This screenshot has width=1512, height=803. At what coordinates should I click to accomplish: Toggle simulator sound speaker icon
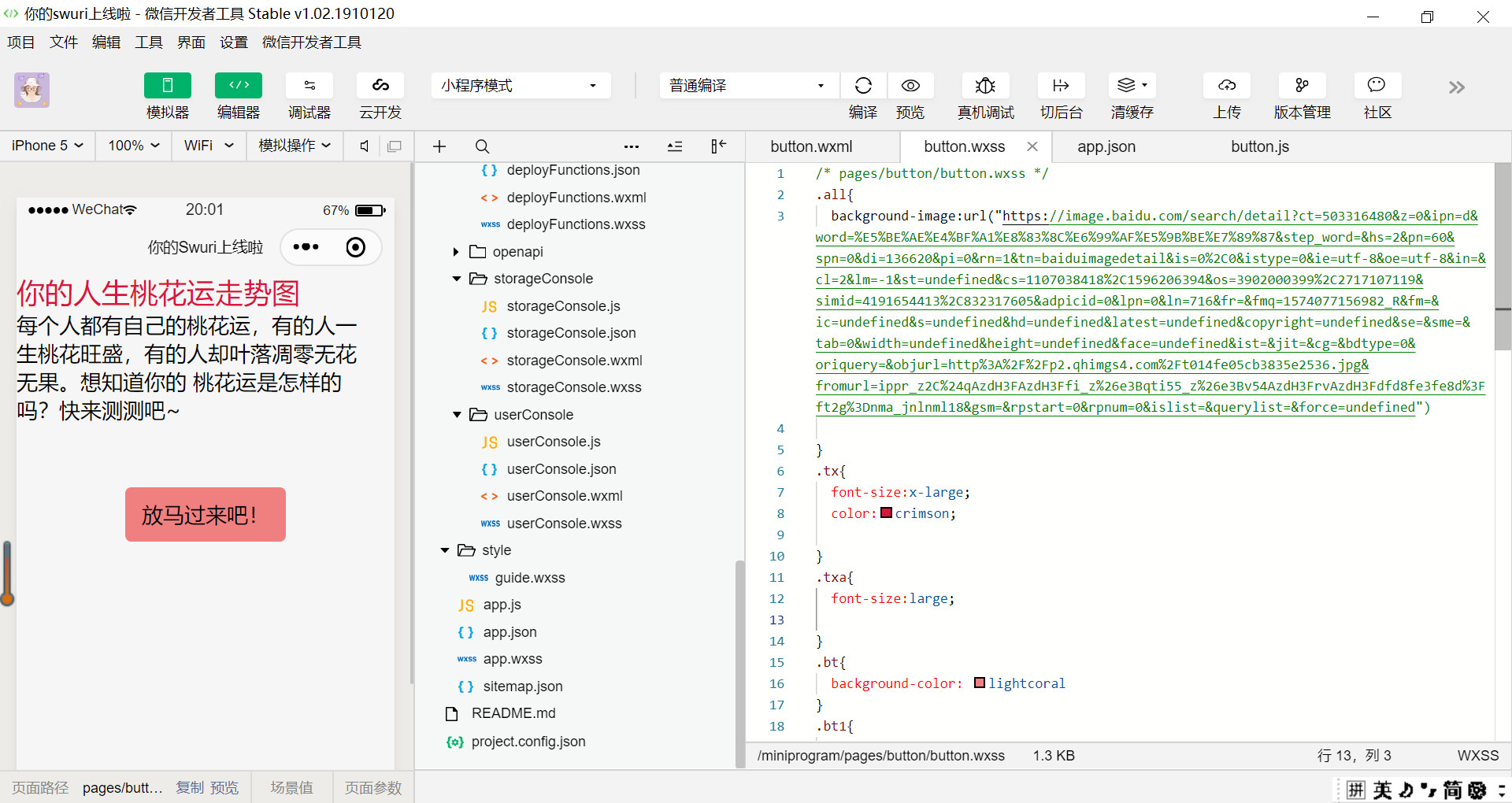tap(365, 146)
